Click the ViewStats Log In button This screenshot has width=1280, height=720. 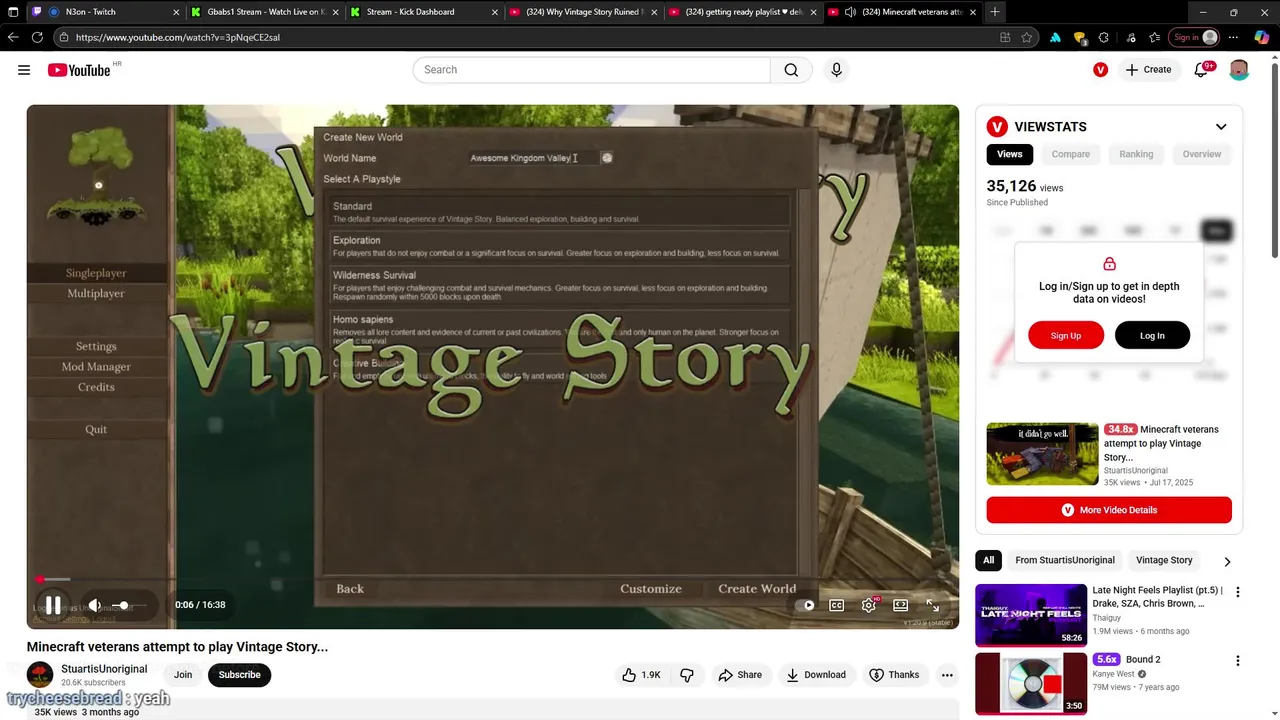click(x=1152, y=335)
